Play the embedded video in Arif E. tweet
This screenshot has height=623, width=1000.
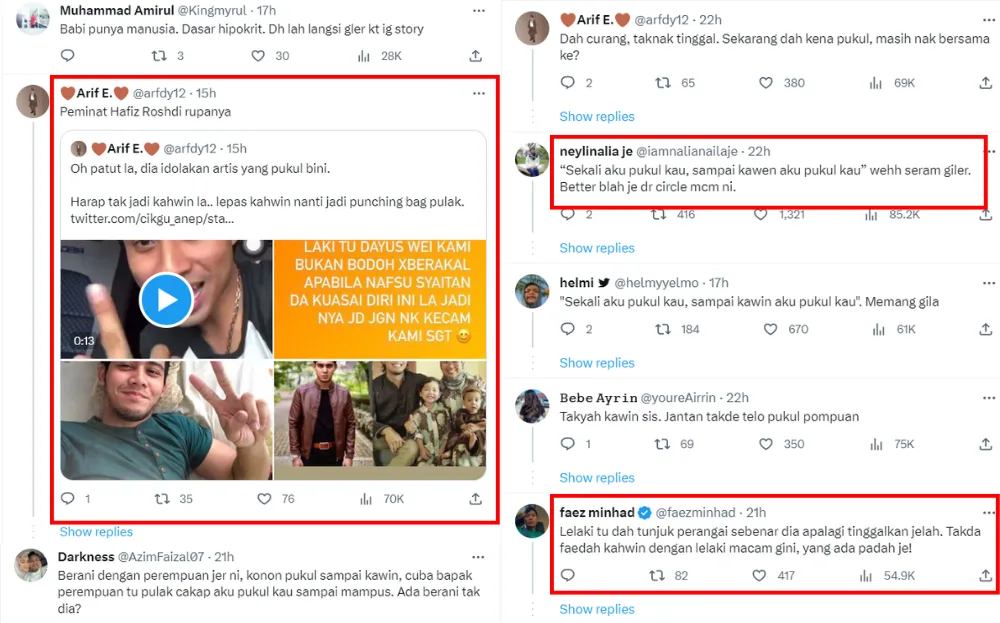coord(166,299)
